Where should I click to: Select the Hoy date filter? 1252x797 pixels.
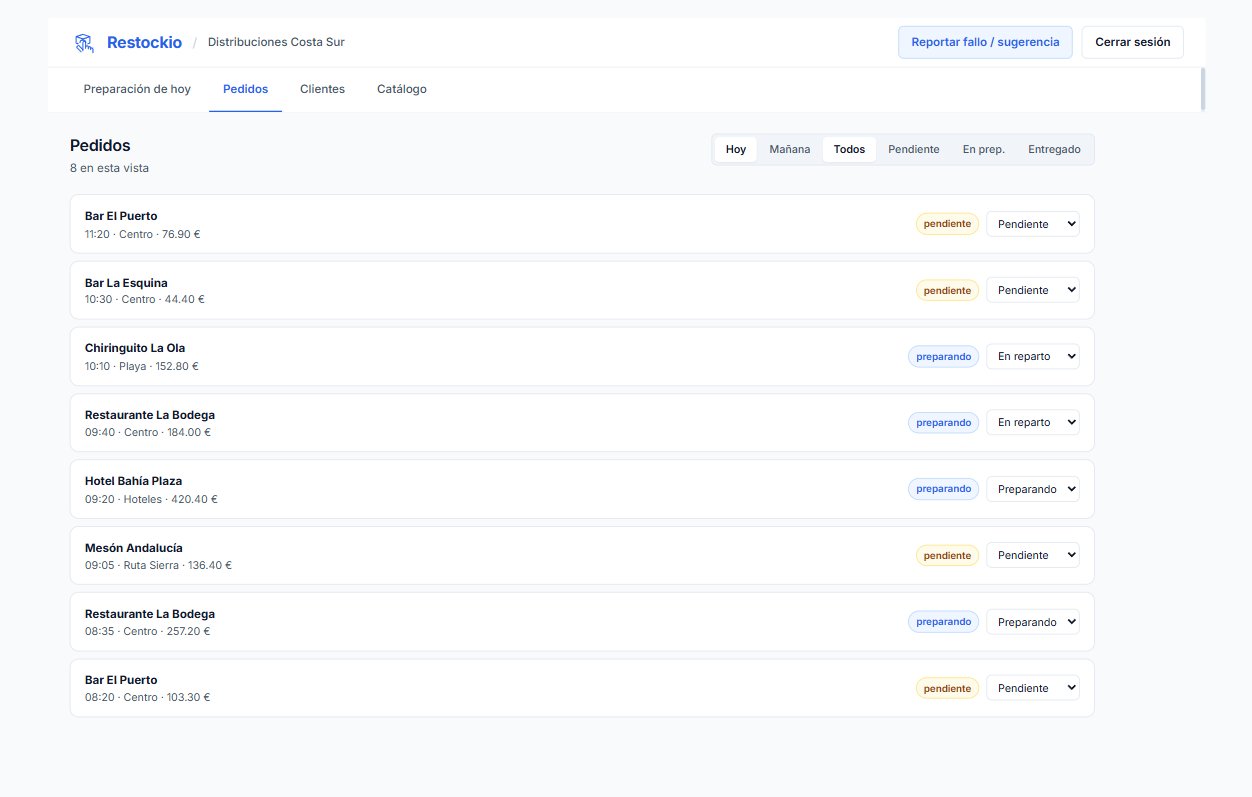(736, 150)
